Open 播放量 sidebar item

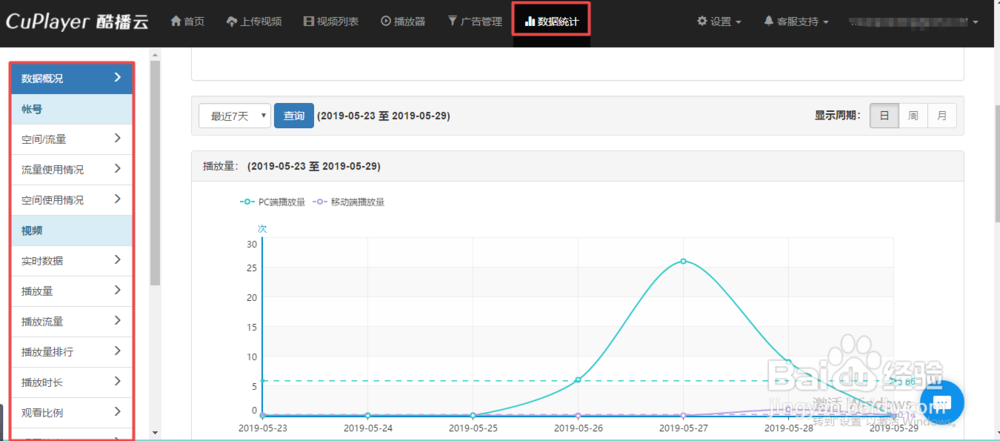tap(71, 291)
